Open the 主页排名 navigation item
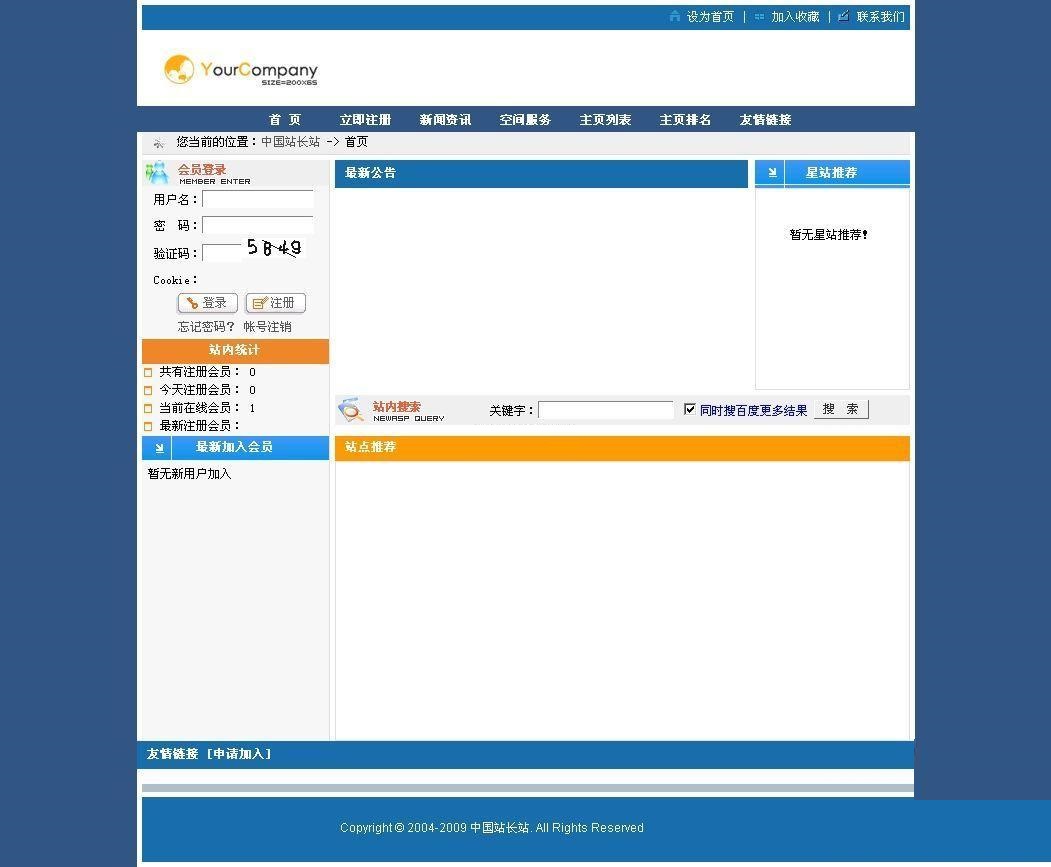Screen dimensions: 1051x867 coord(685,119)
